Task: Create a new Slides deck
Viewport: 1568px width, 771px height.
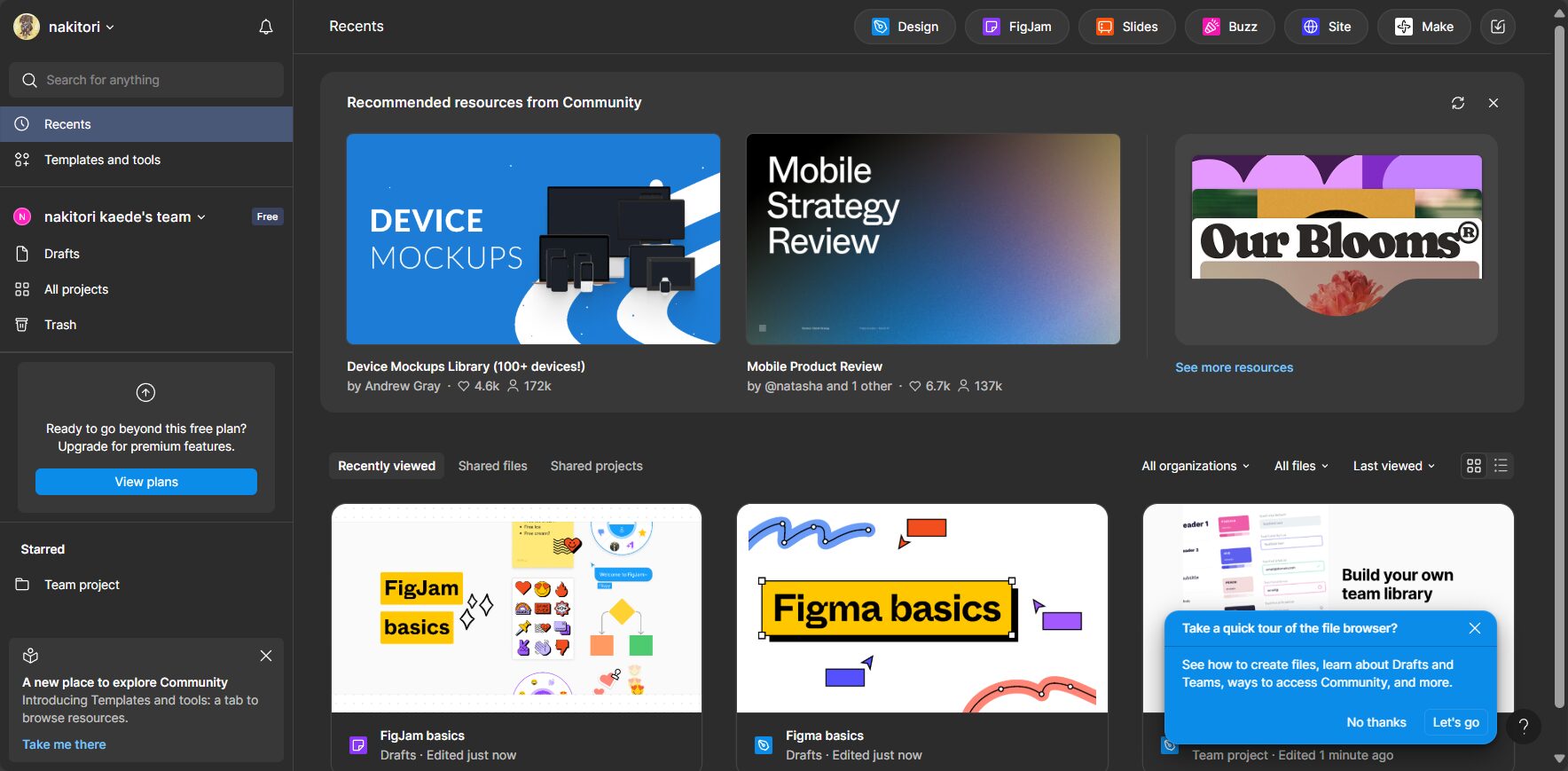Action: pos(1127,27)
